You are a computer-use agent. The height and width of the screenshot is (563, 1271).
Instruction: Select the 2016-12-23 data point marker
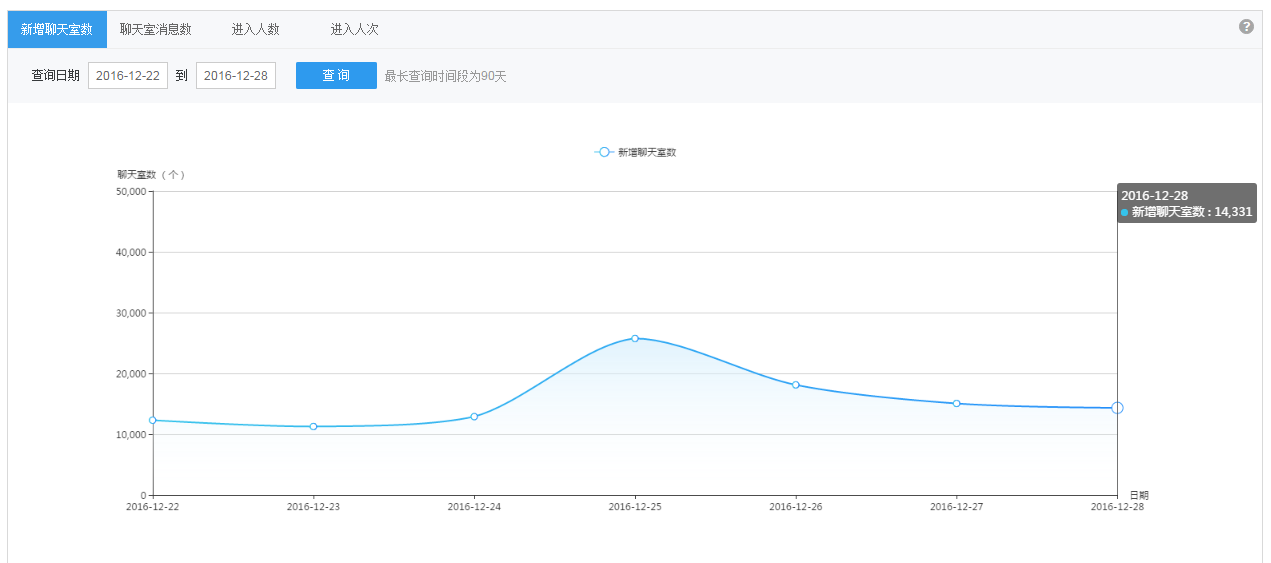coord(314,427)
